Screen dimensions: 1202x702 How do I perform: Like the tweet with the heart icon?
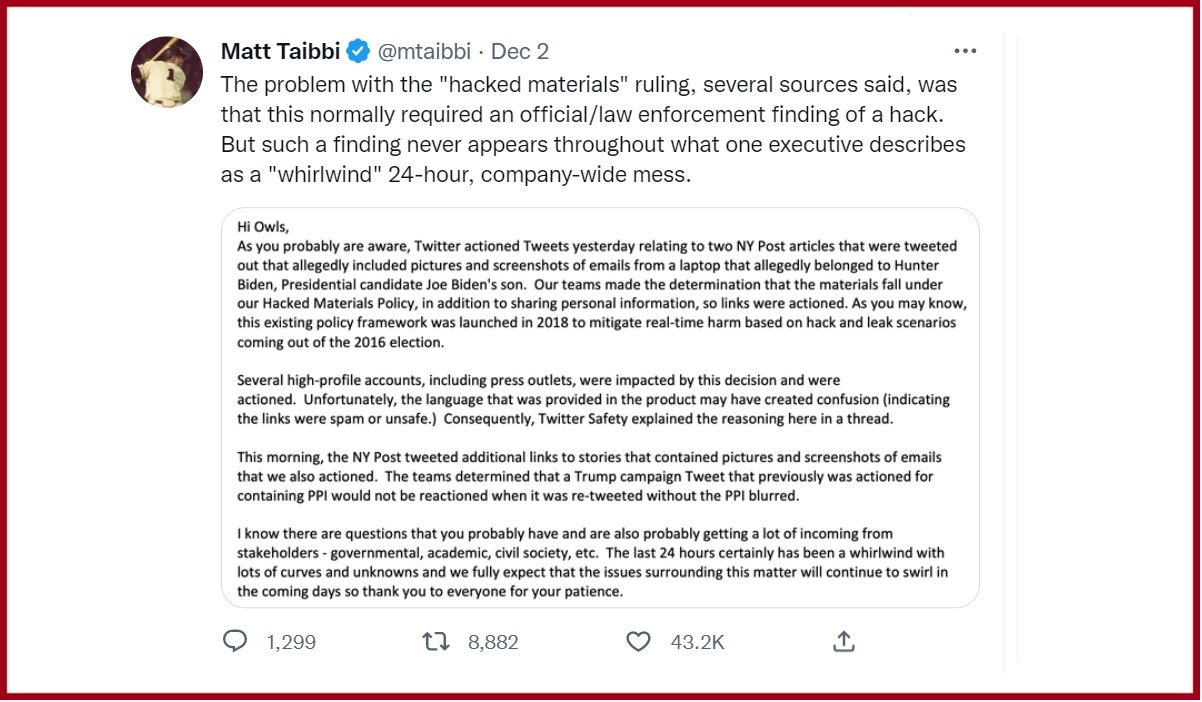[x=638, y=641]
